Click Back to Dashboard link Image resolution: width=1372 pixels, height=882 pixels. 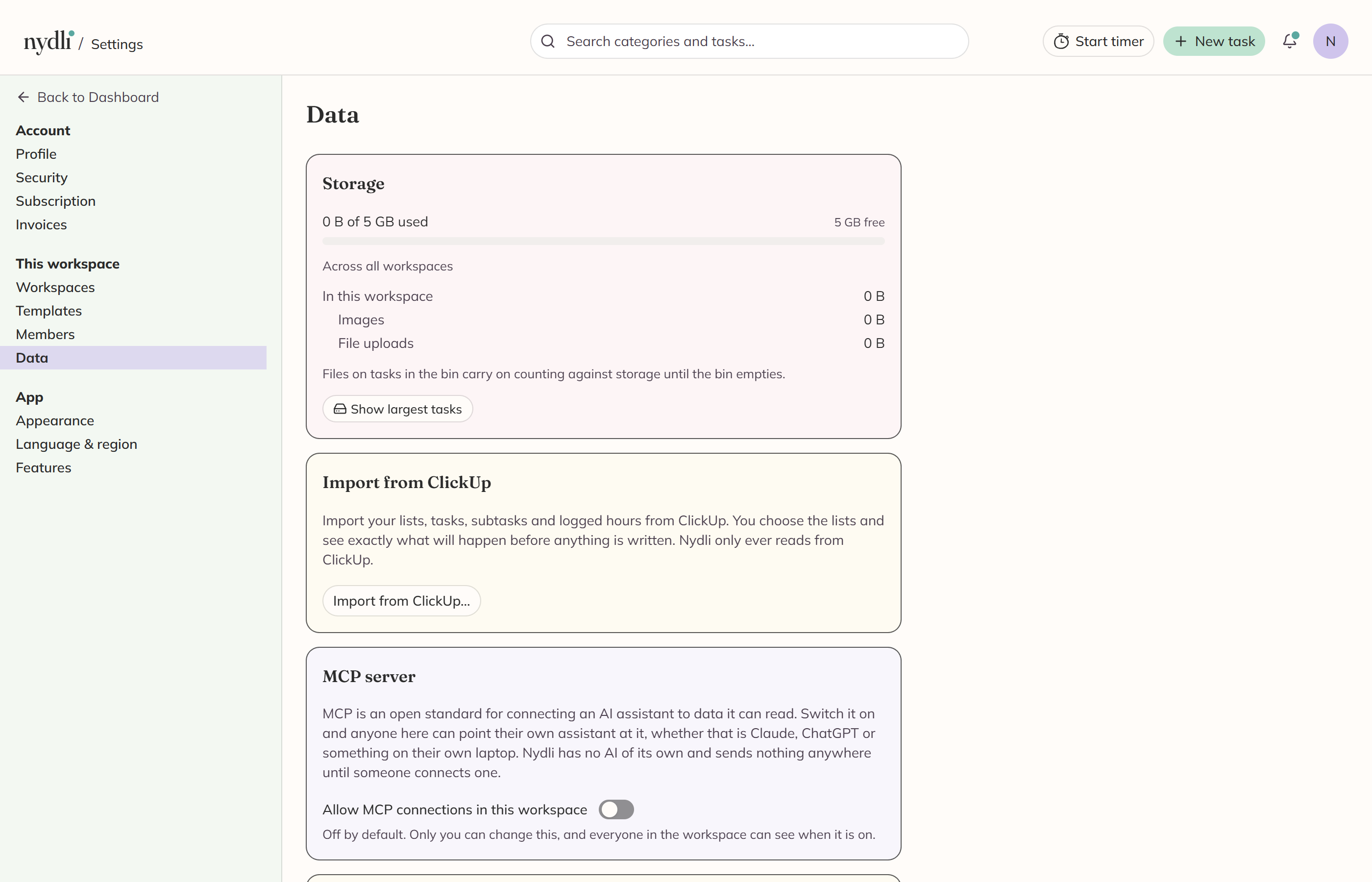click(x=88, y=98)
